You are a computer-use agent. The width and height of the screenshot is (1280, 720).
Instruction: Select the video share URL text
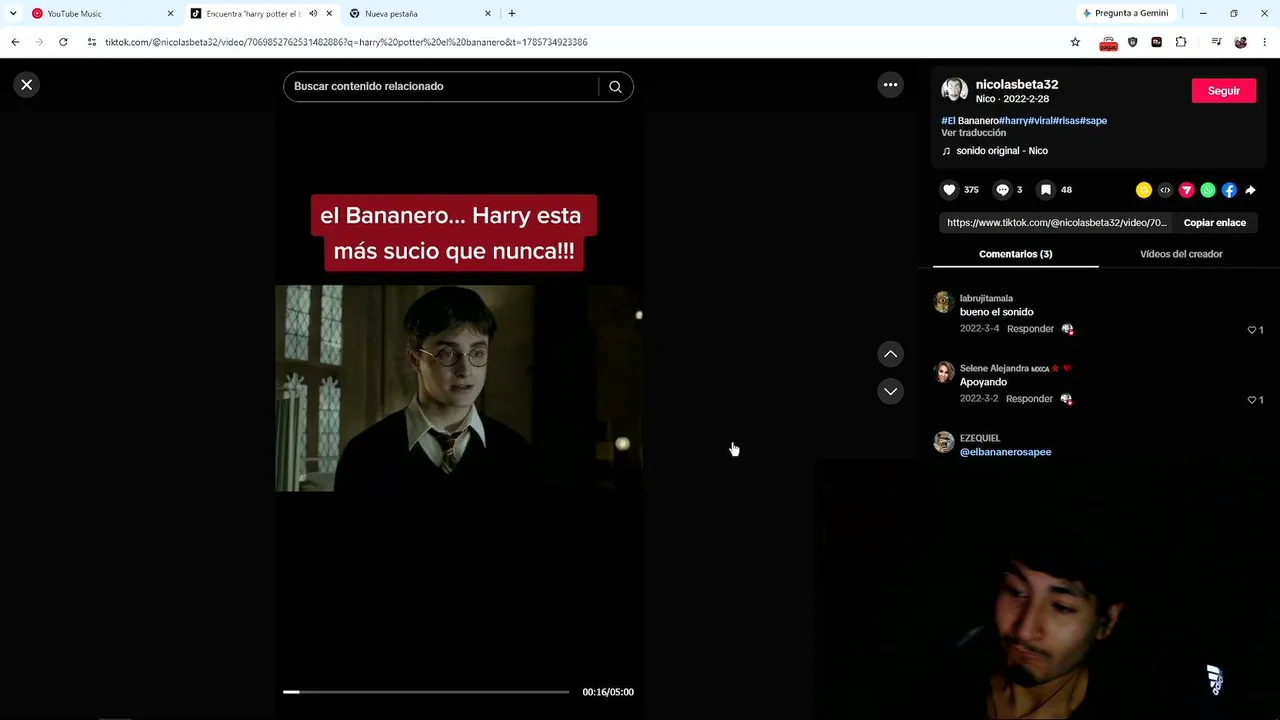1057,223
